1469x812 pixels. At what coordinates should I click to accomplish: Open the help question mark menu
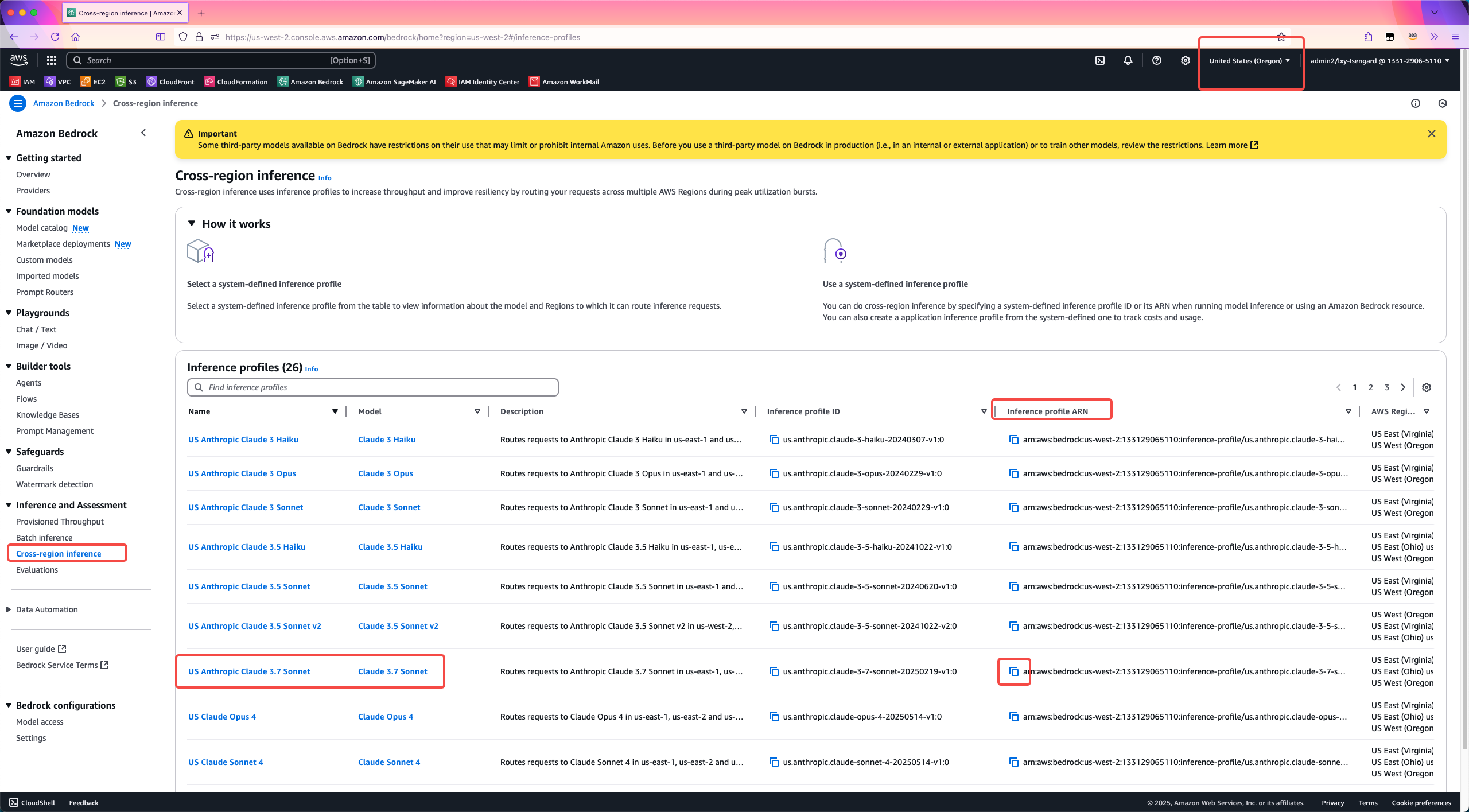pos(1157,60)
